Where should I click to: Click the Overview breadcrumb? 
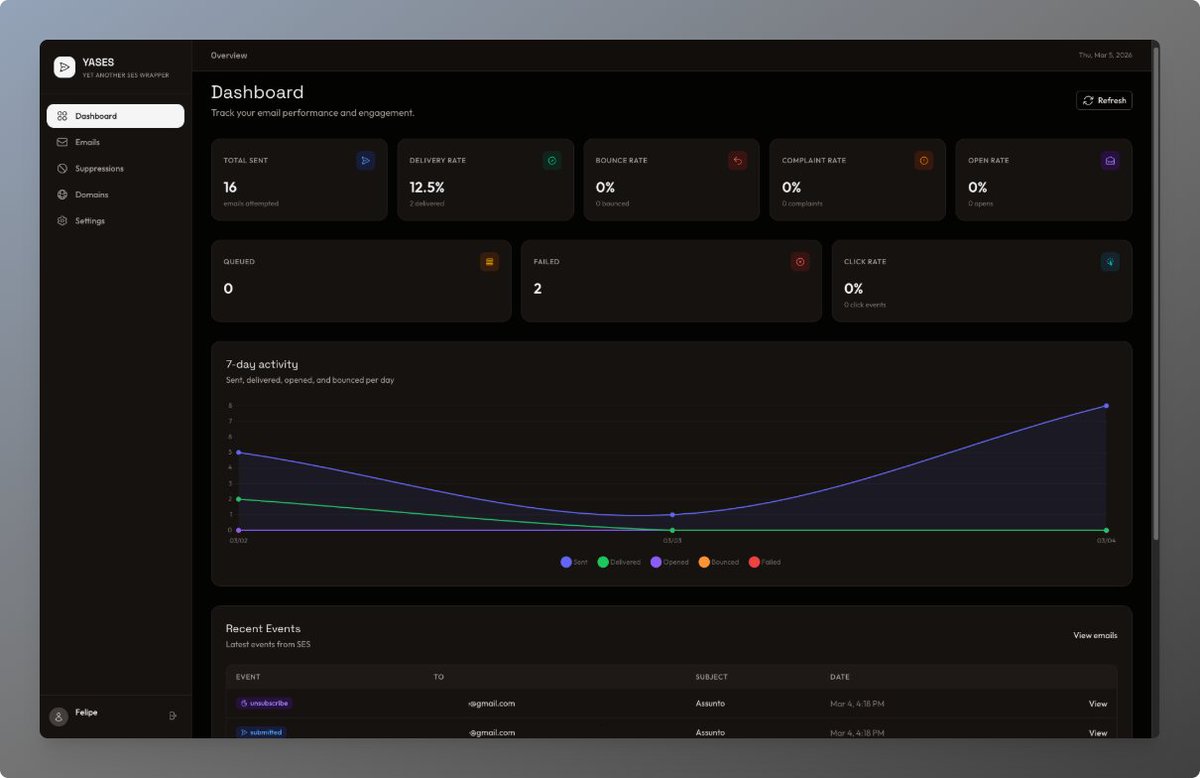tap(229, 55)
